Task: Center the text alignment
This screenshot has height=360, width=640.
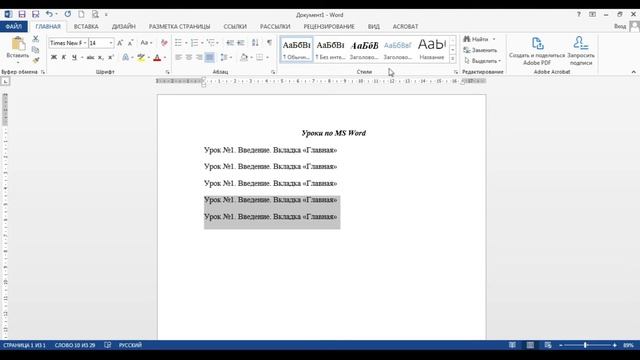Action: [189, 58]
